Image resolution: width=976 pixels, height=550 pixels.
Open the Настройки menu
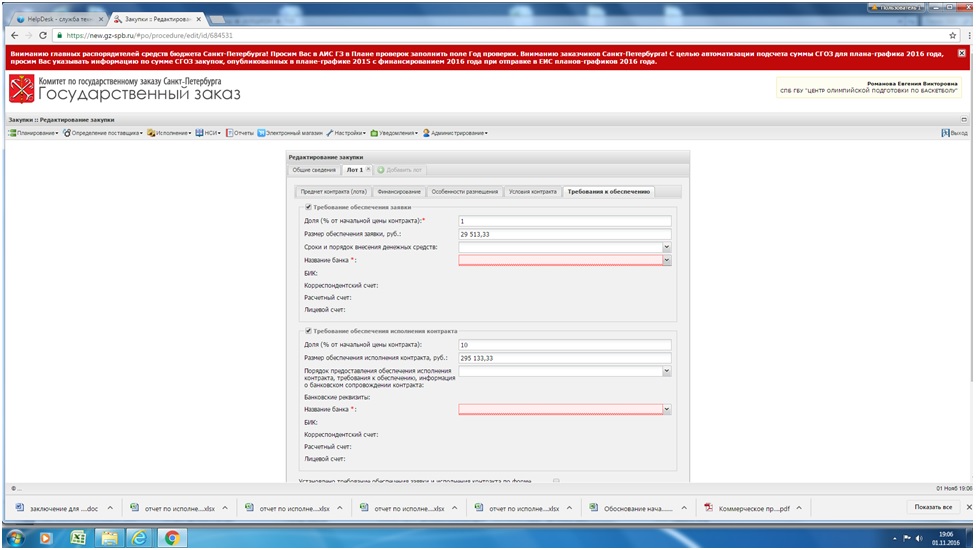pos(346,133)
